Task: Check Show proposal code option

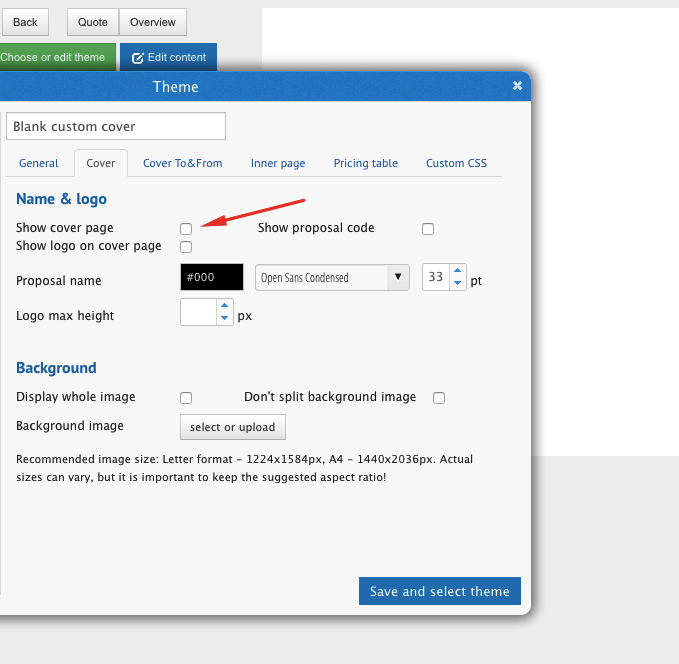Action: 428,229
